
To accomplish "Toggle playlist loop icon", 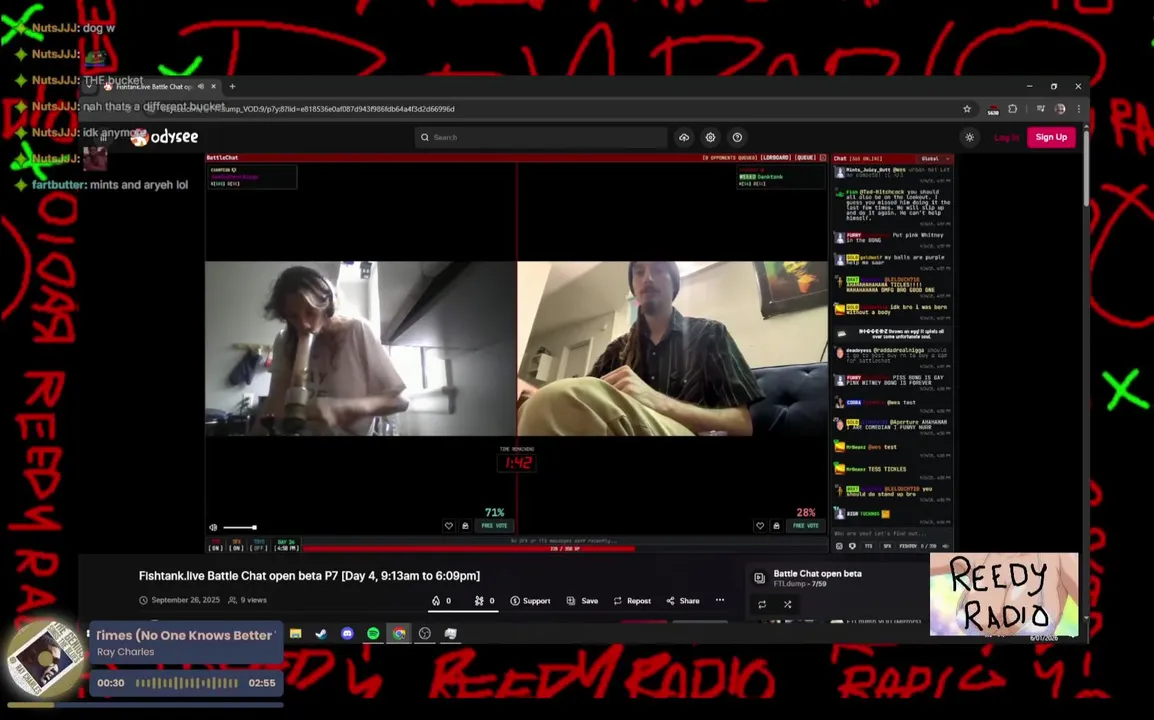I will pyautogui.click(x=762, y=604).
